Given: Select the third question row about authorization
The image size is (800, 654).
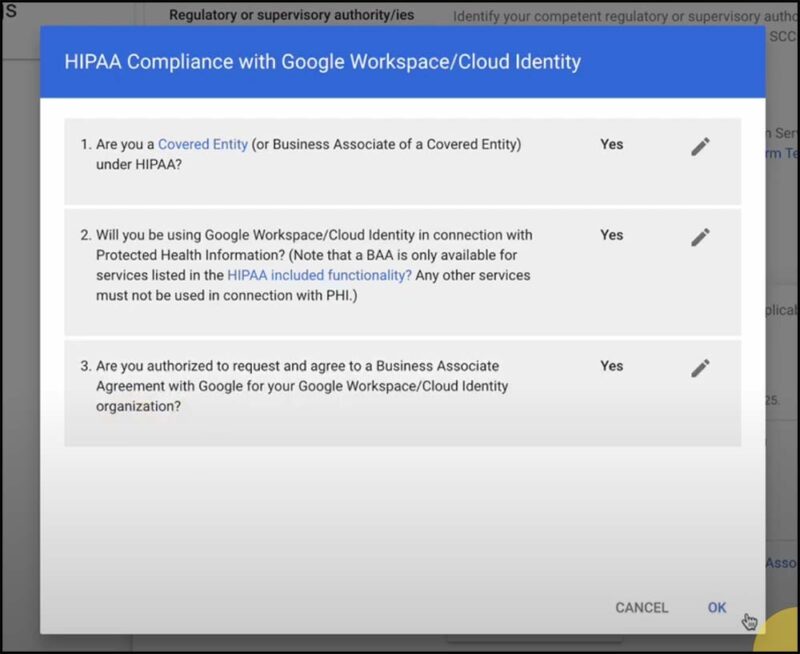Looking at the screenshot, I should click(350, 387).
